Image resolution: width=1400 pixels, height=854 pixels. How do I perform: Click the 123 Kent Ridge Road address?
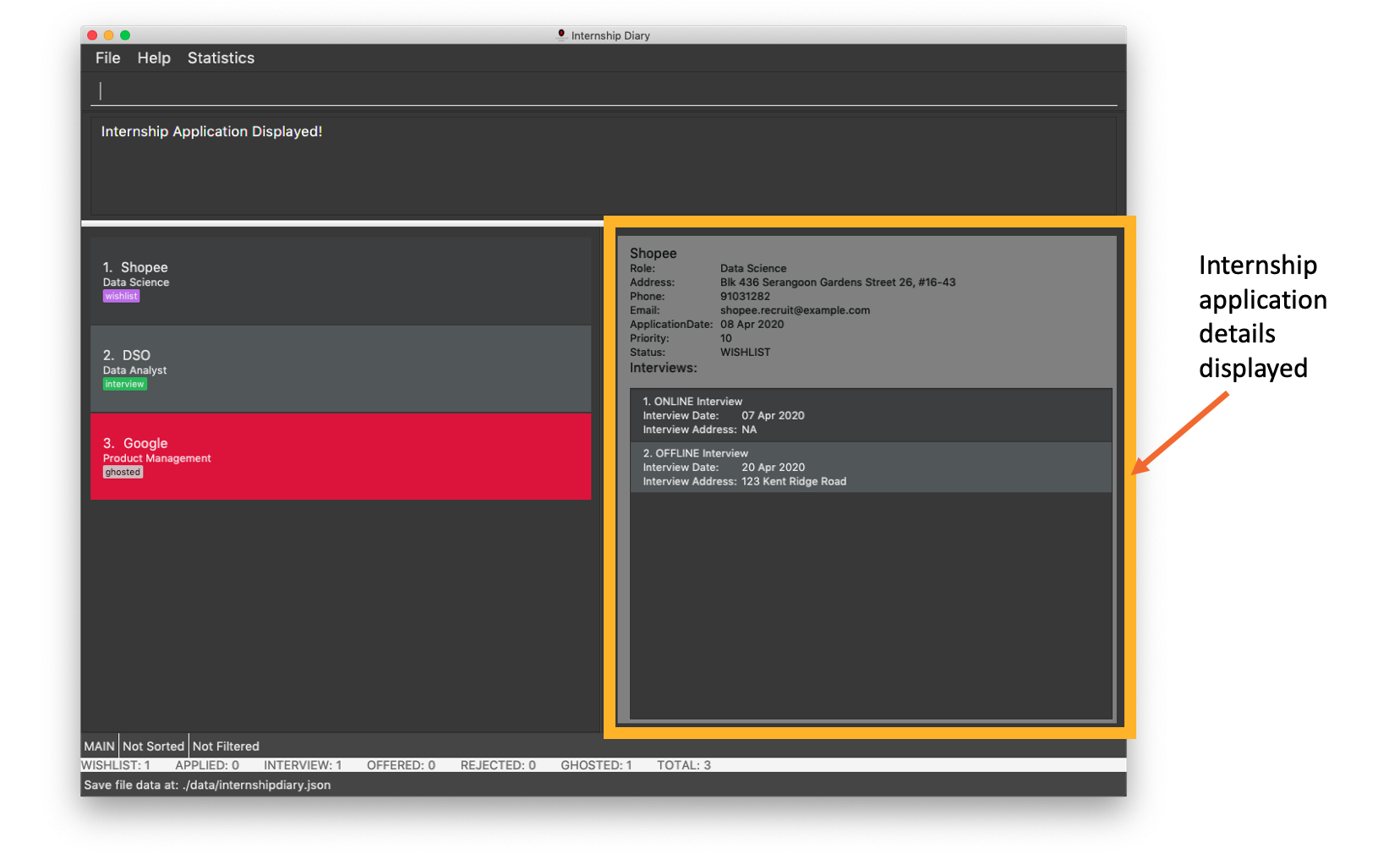coord(794,481)
